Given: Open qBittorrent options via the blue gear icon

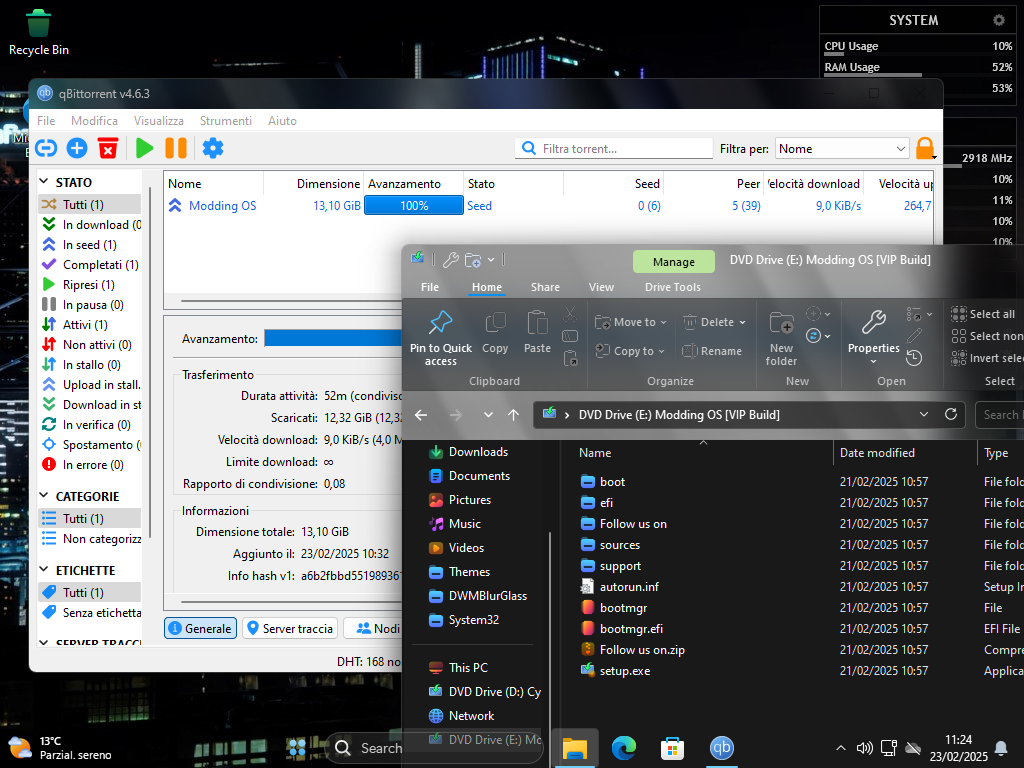Looking at the screenshot, I should tap(213, 148).
